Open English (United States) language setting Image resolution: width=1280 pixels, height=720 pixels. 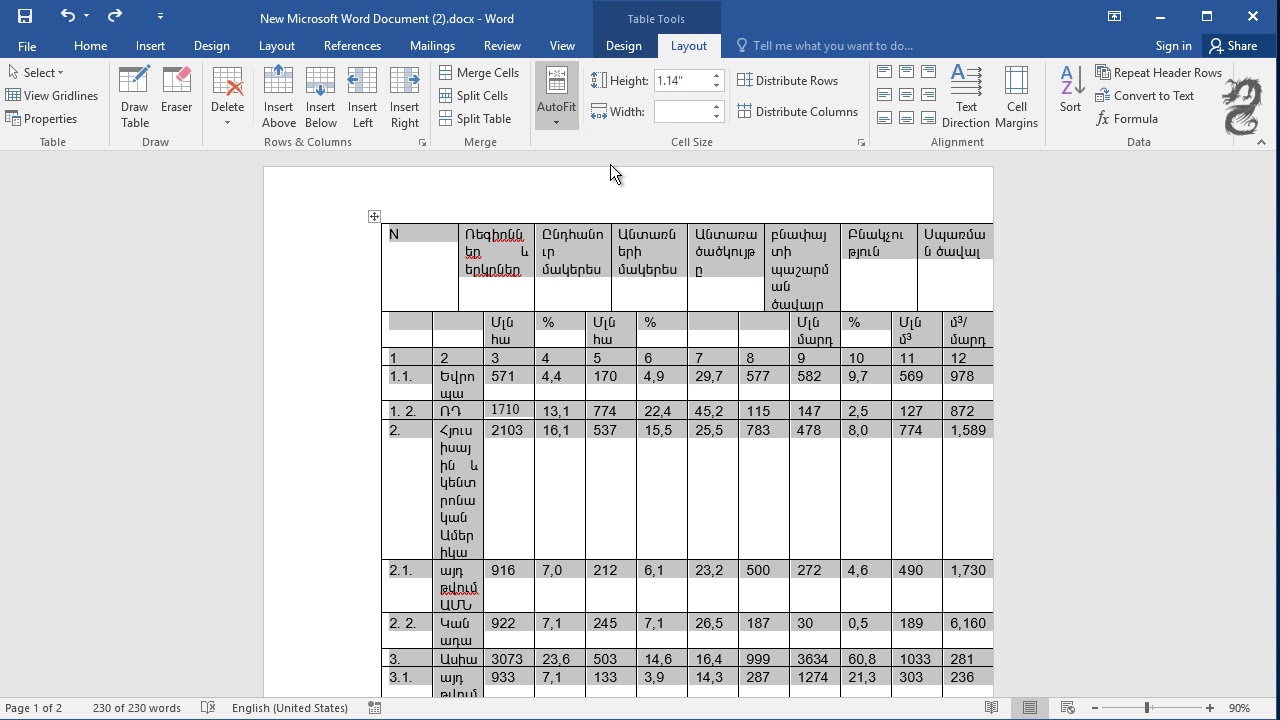[x=291, y=708]
